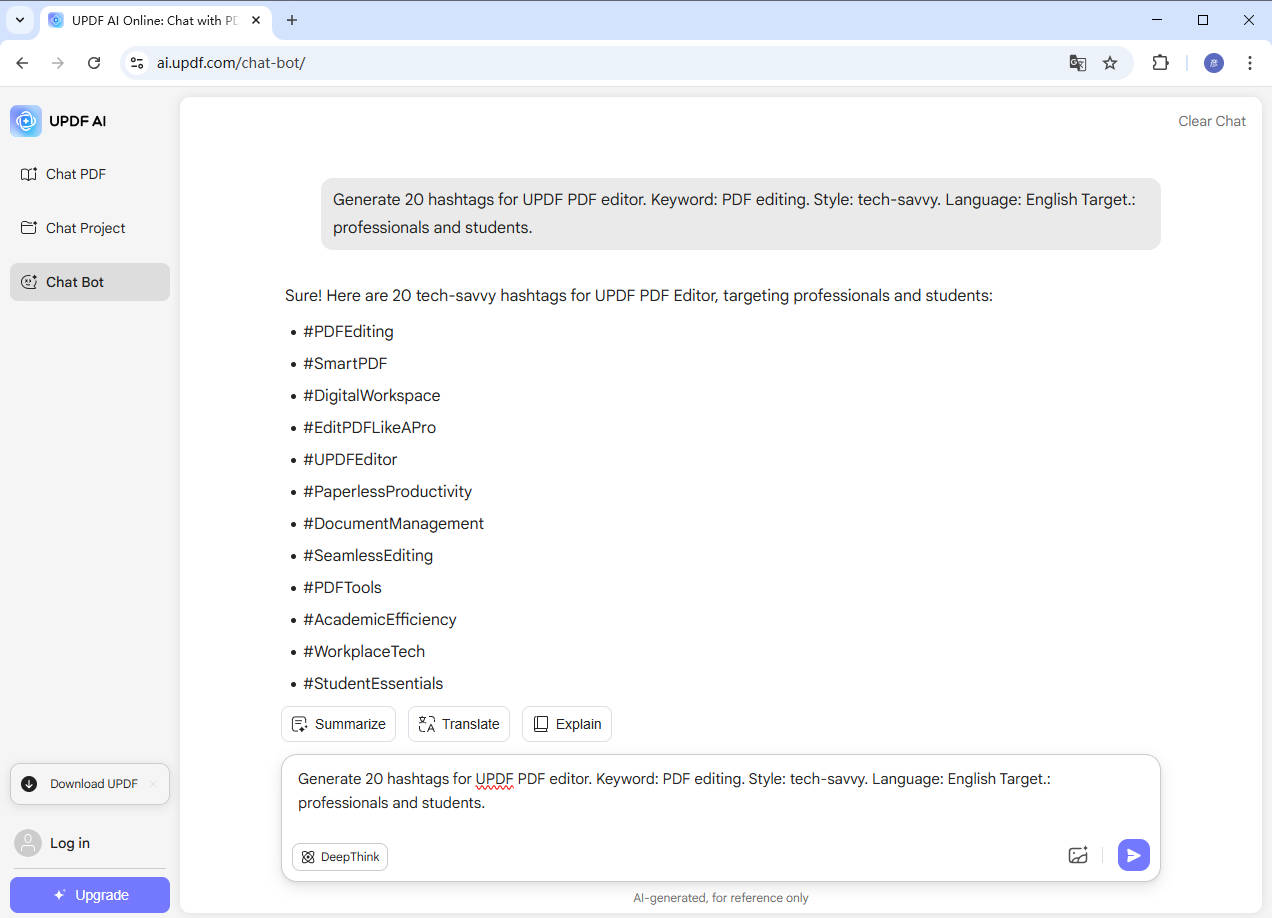The height and width of the screenshot is (918, 1272).
Task: Send the message with arrow button
Action: point(1134,855)
